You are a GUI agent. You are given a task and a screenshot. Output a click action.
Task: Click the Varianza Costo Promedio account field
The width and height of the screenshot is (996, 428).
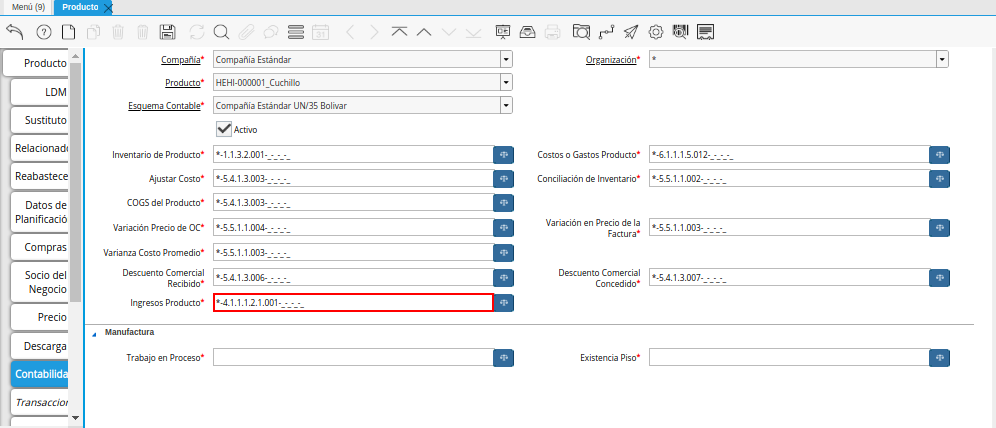click(353, 253)
